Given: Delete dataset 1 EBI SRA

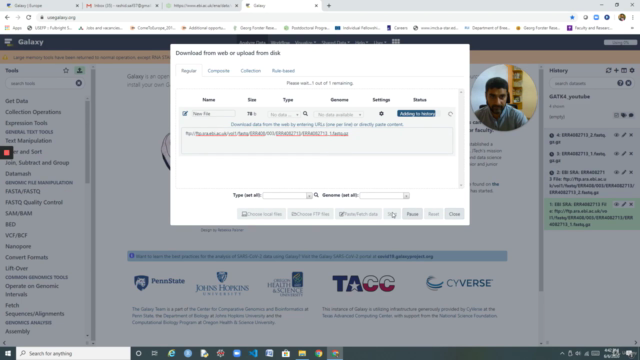Looking at the screenshot, I should click(x=631, y=204).
